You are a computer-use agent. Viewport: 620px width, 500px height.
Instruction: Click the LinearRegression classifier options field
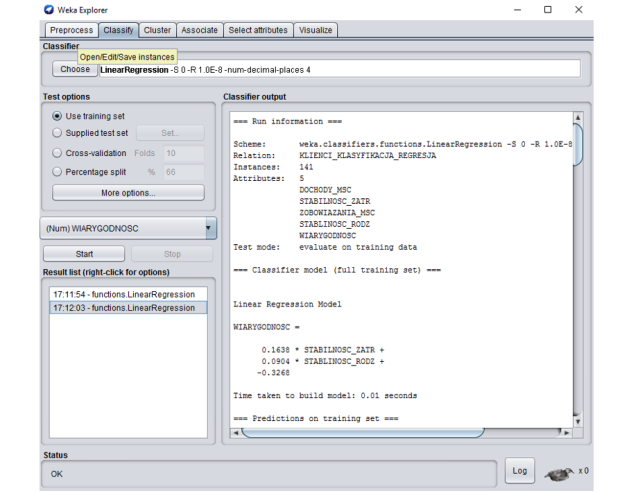(340, 69)
